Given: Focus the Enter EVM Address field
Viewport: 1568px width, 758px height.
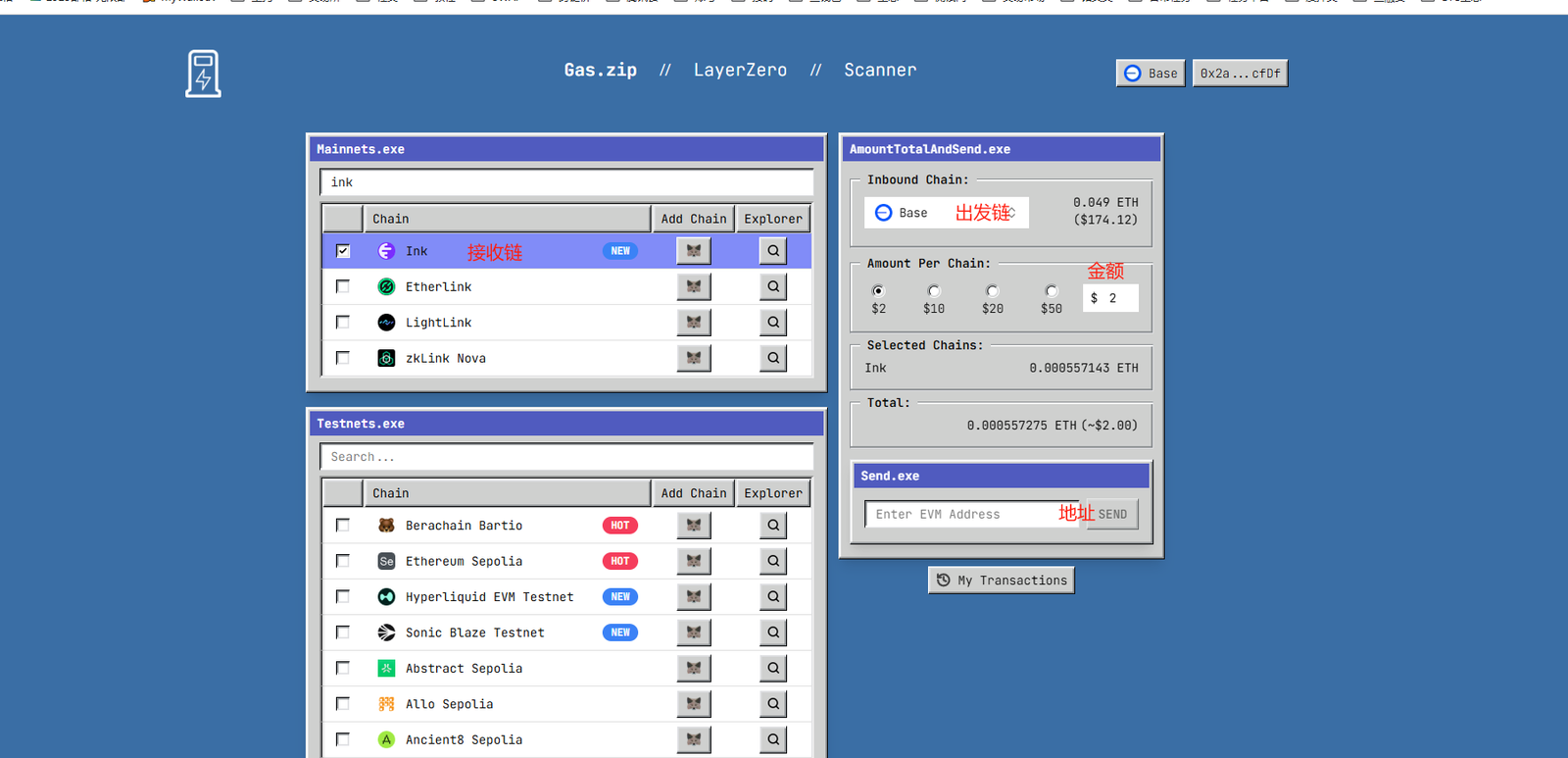Looking at the screenshot, I should 974,514.
